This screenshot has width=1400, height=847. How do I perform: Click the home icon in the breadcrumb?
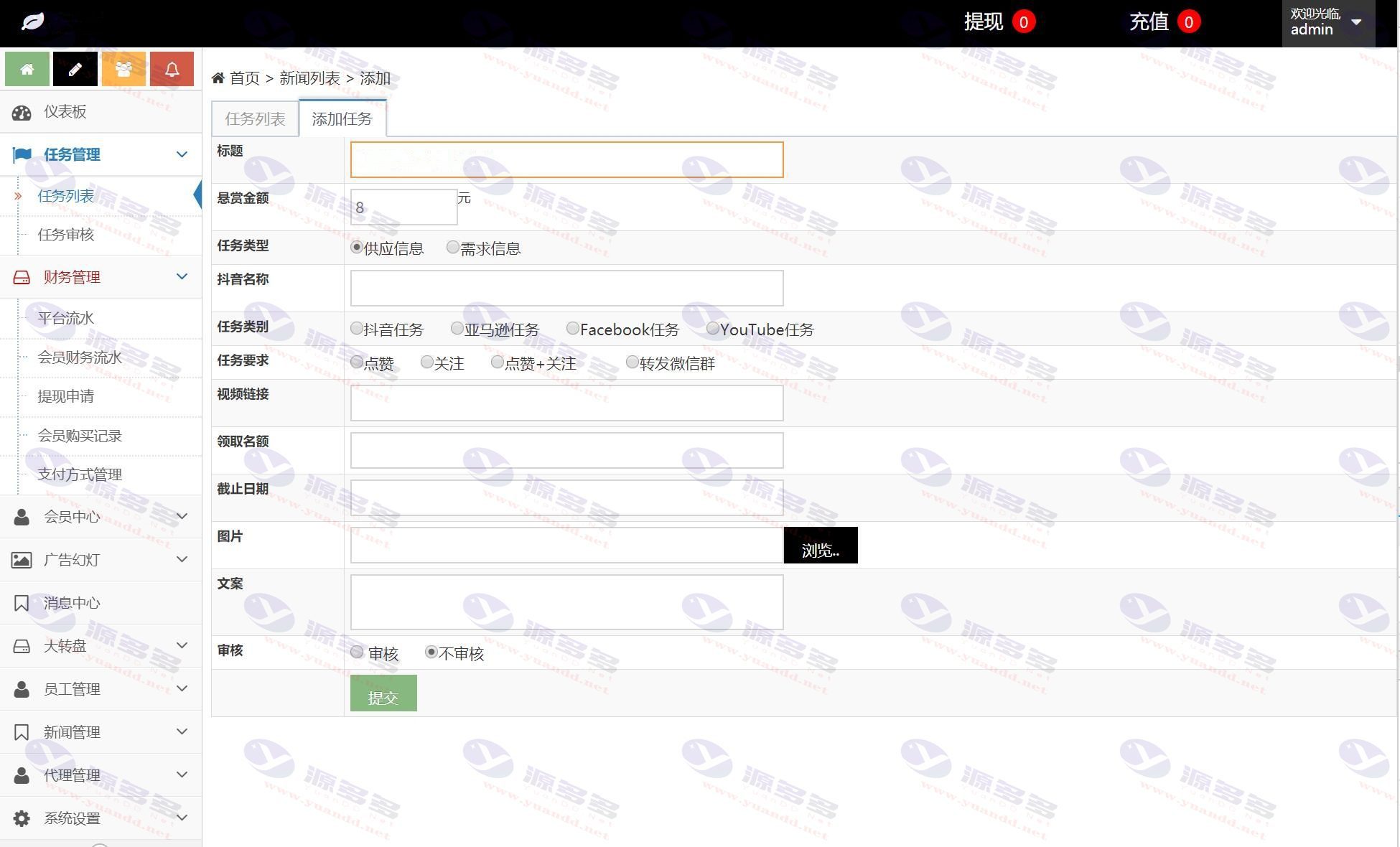218,78
